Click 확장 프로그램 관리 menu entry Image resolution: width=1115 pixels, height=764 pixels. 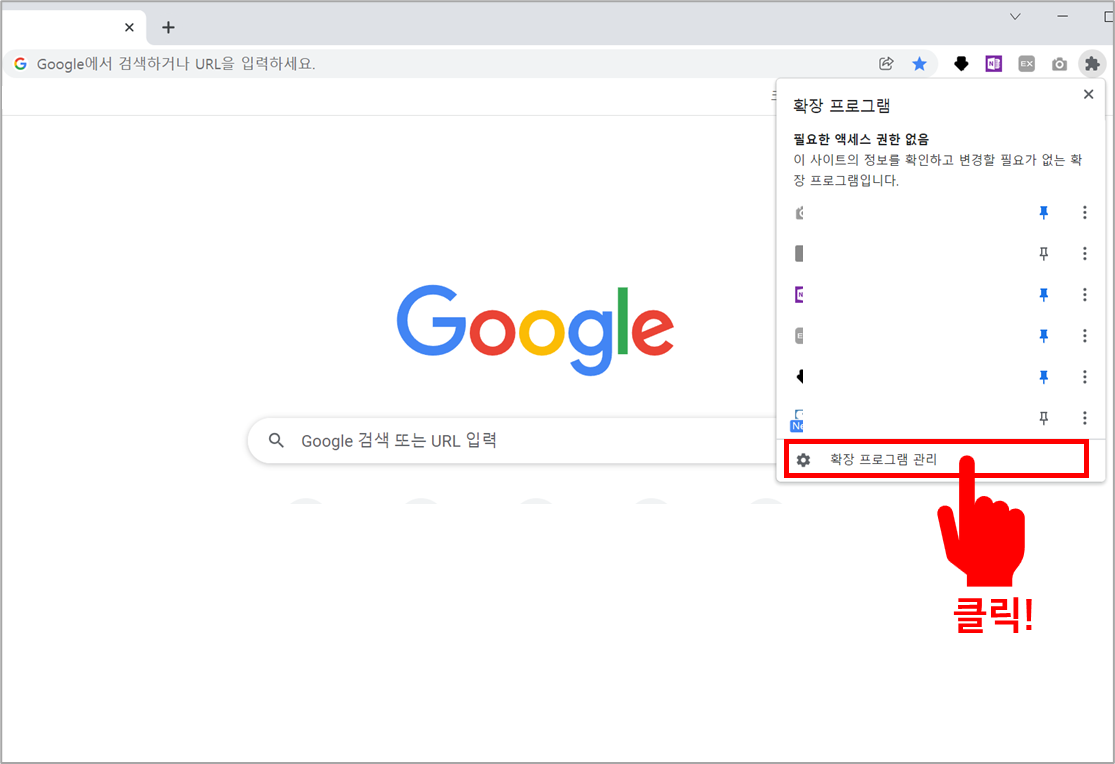tap(936, 460)
